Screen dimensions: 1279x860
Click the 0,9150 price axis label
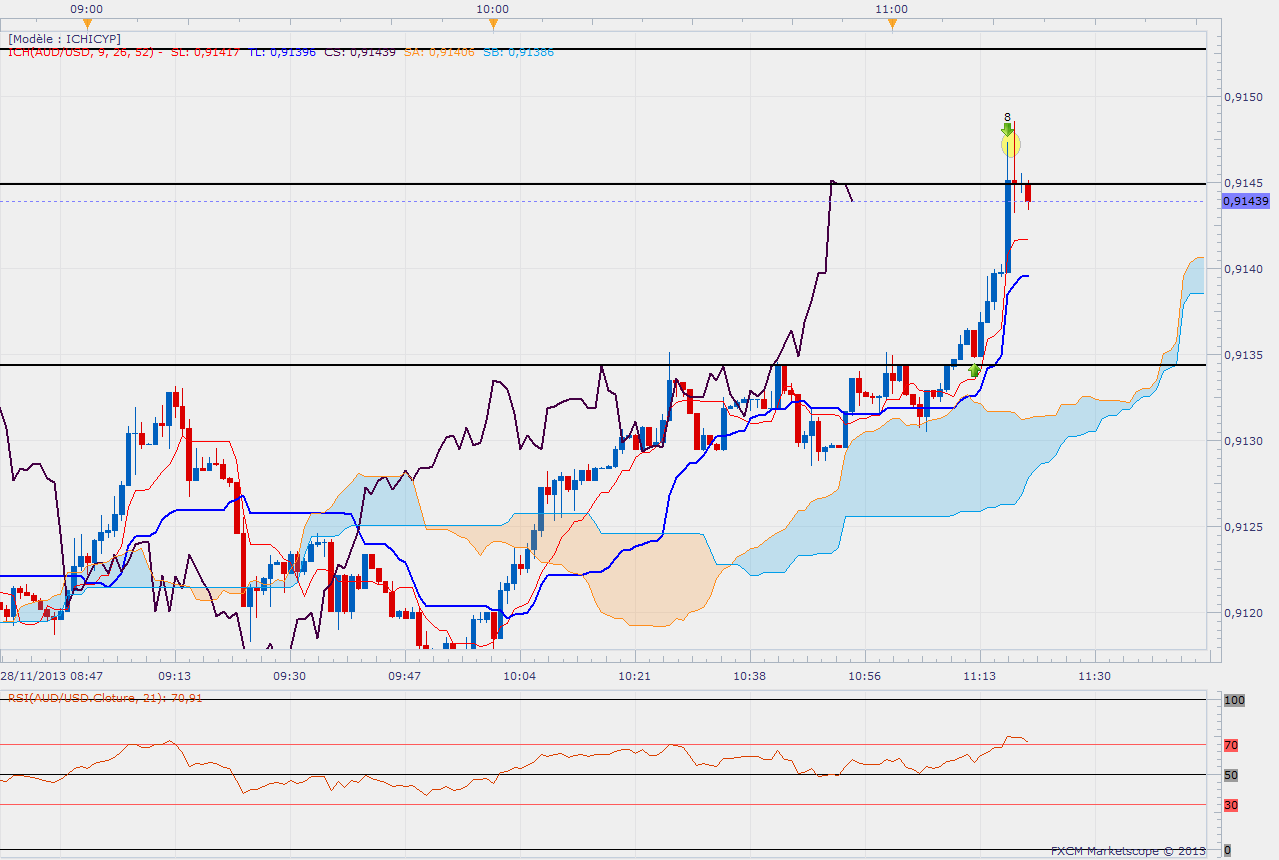point(1244,97)
